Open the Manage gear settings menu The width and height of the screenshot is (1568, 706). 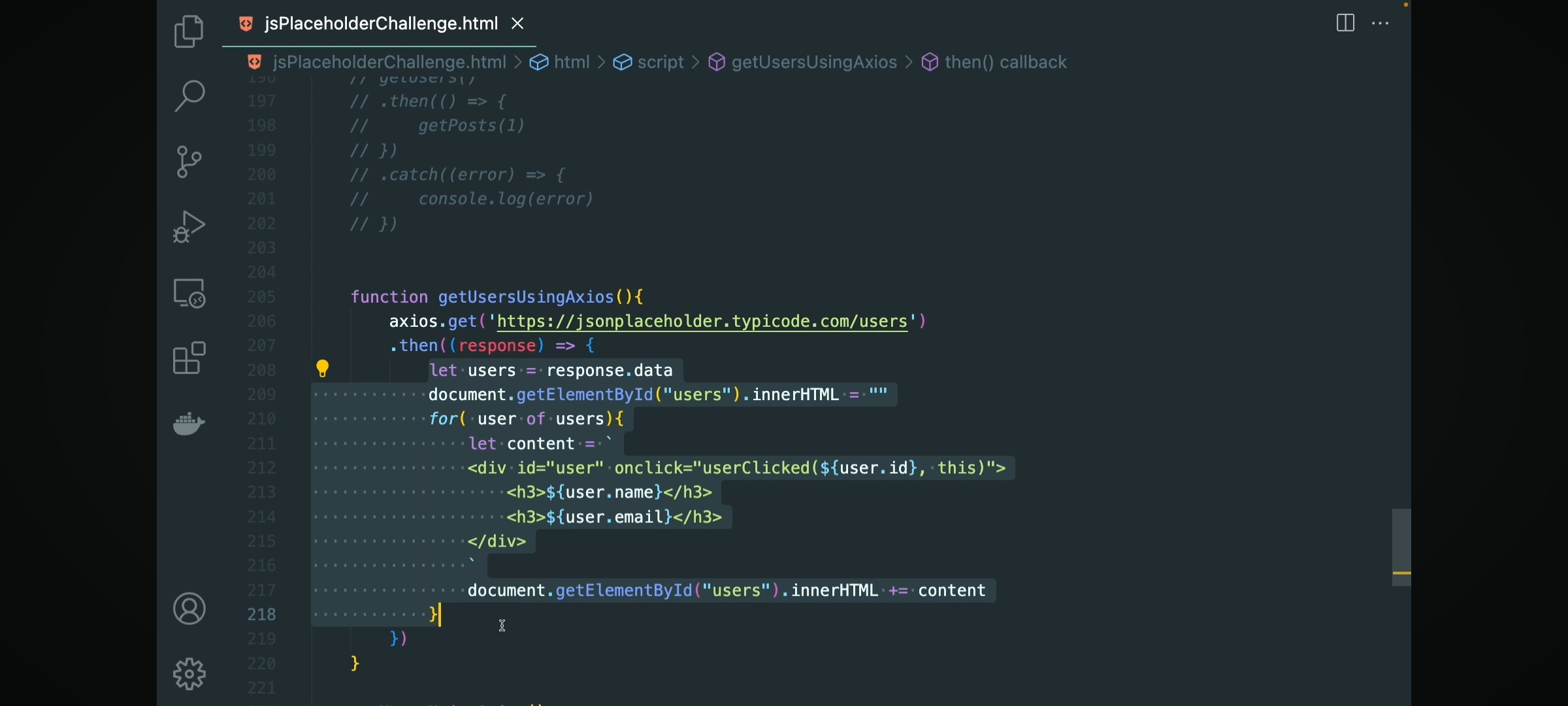tap(189, 674)
